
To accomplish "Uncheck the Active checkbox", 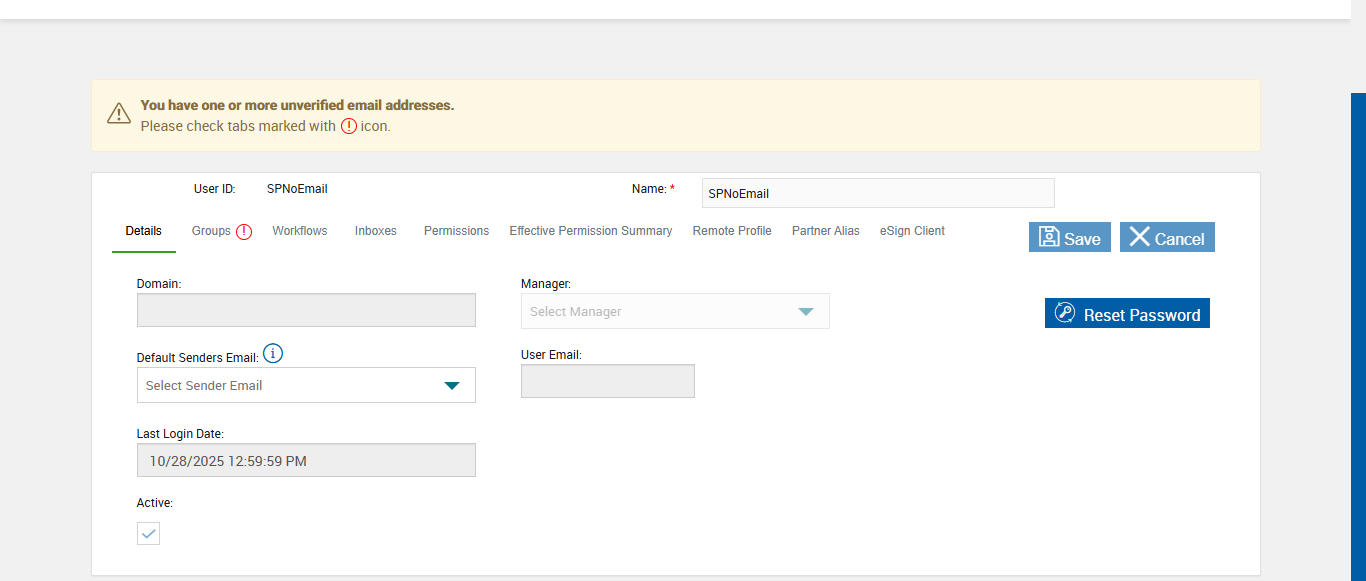I will pyautogui.click(x=148, y=534).
